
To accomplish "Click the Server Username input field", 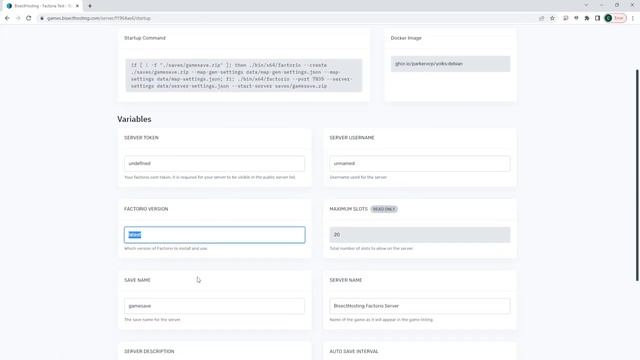I will coord(420,163).
